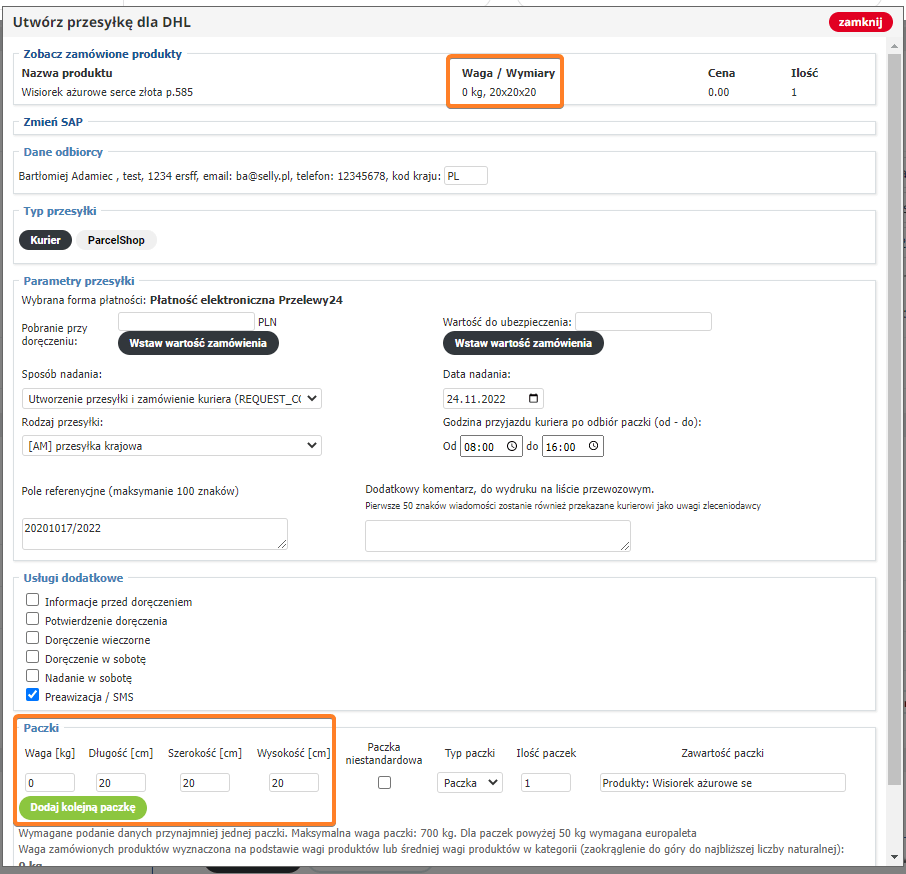Click clock icon in Od time field
Viewport: 906px width, 874px height.
pyautogui.click(x=513, y=447)
